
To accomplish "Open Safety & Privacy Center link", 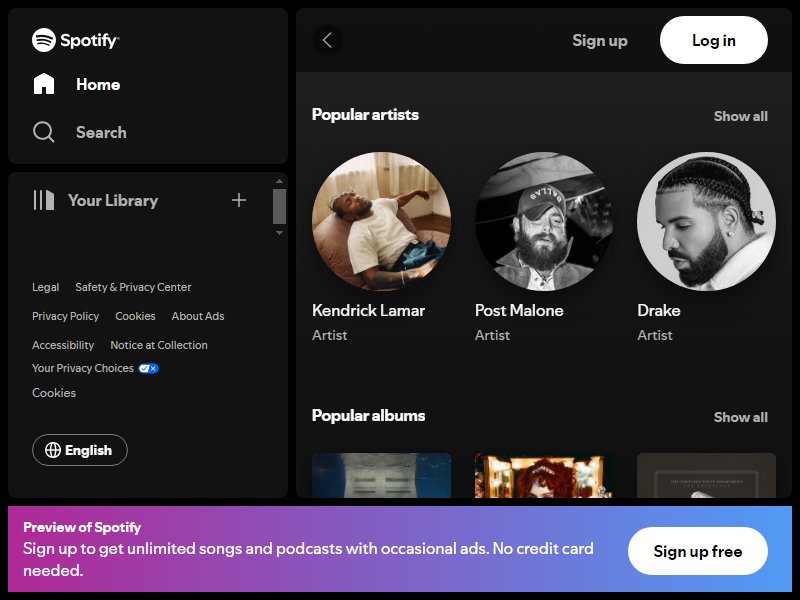I will (133, 287).
